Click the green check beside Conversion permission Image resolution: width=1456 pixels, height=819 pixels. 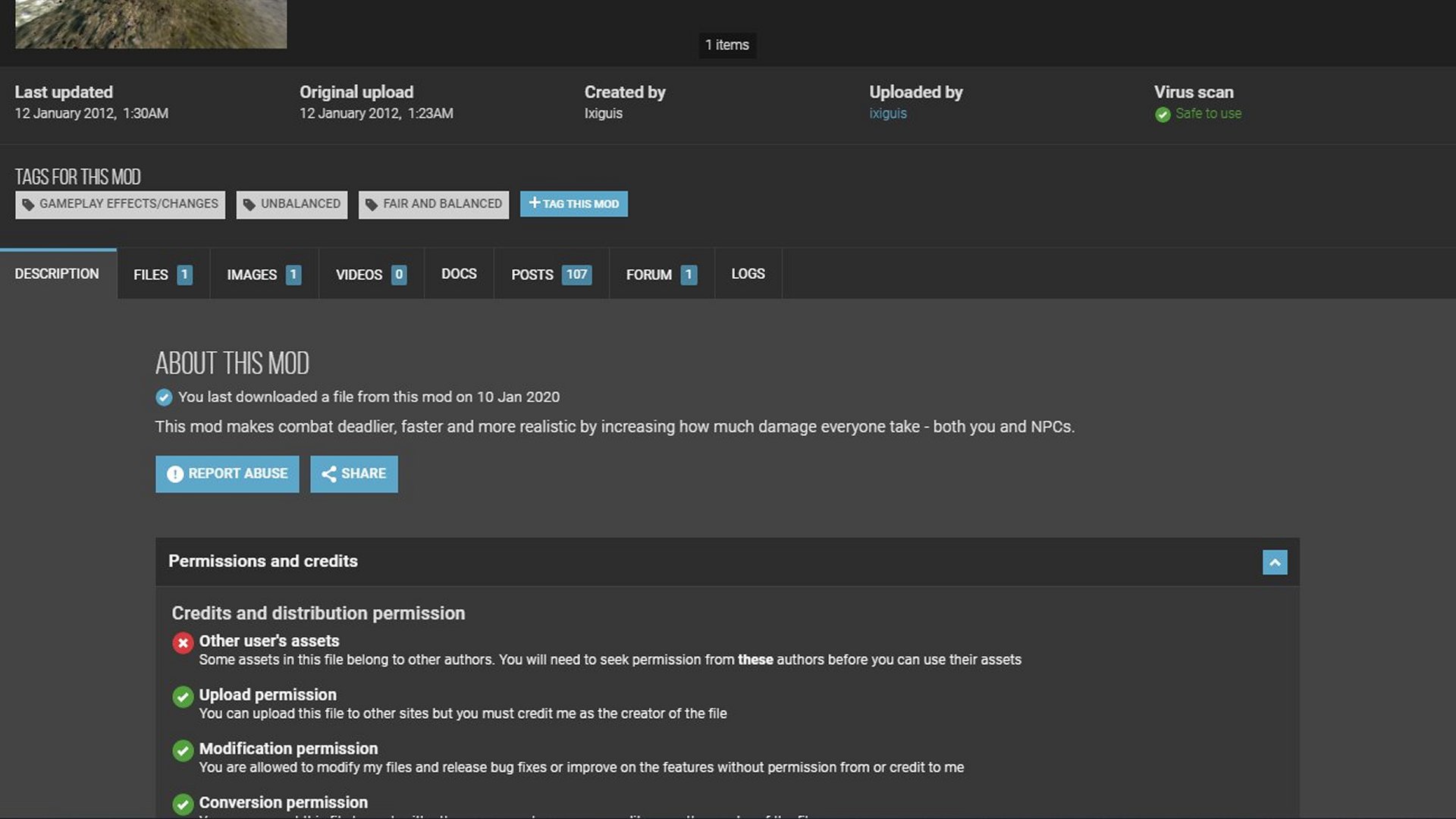(x=183, y=804)
